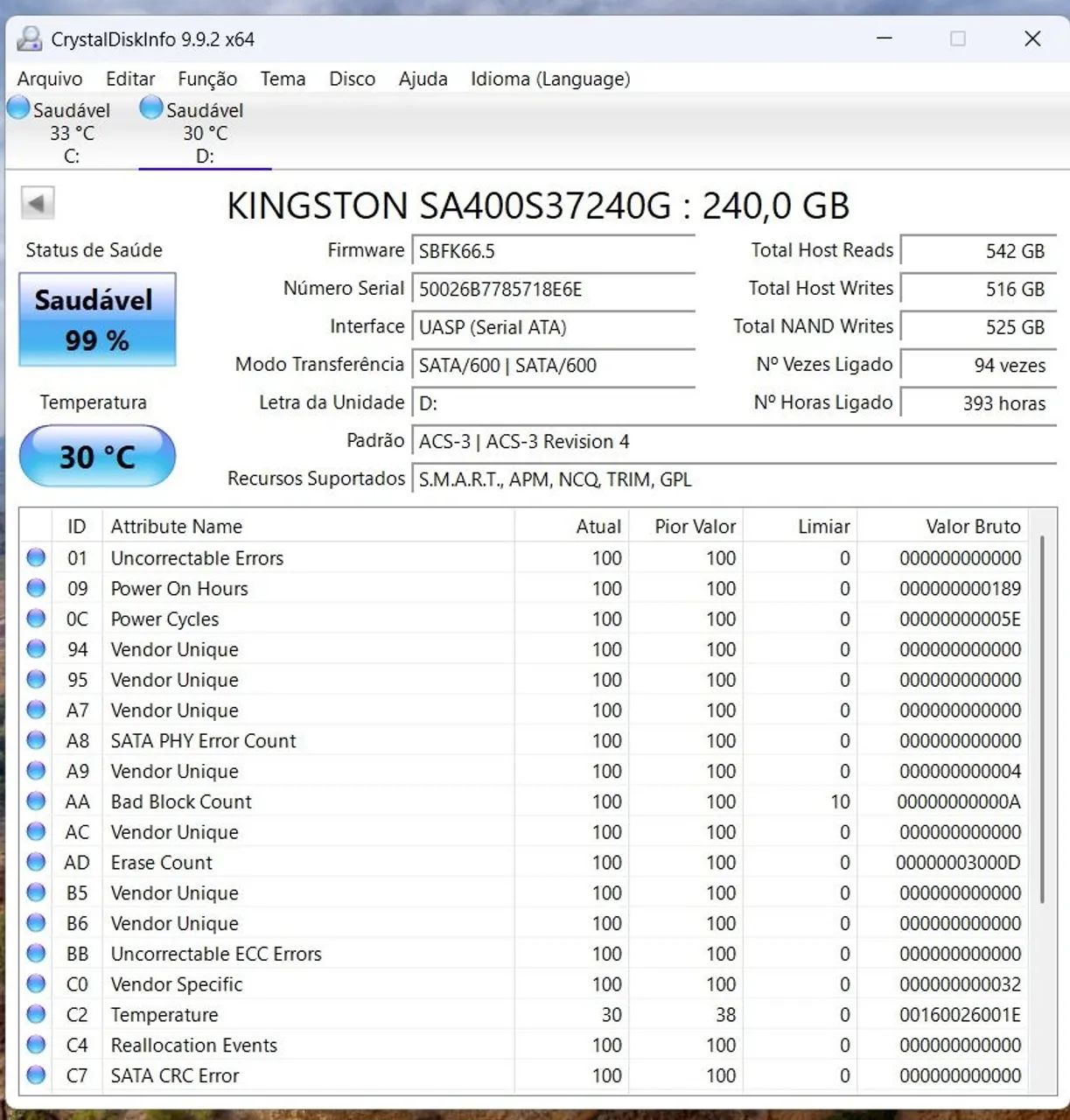
Task: Click power-on hours value 393 horas
Action: click(978, 403)
